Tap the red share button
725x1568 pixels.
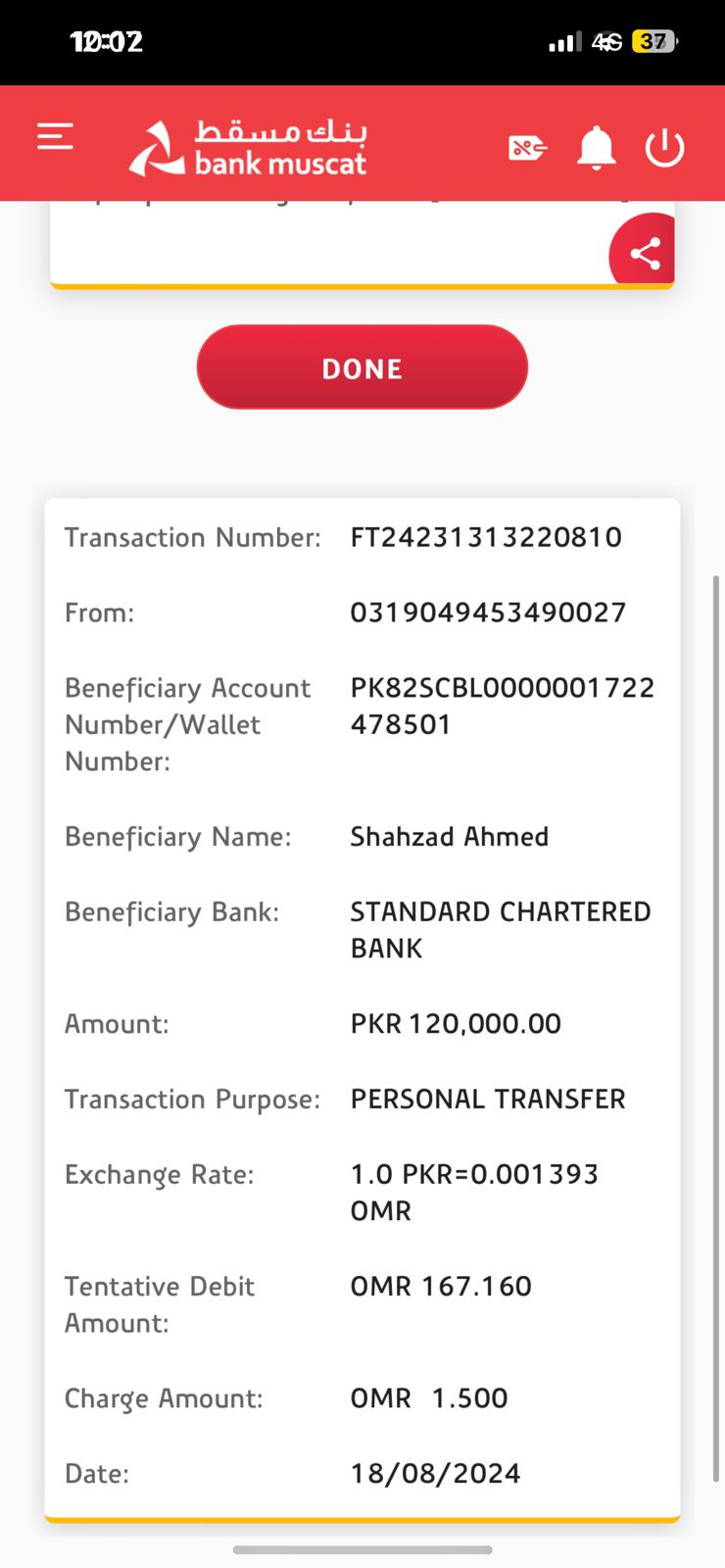pos(644,254)
